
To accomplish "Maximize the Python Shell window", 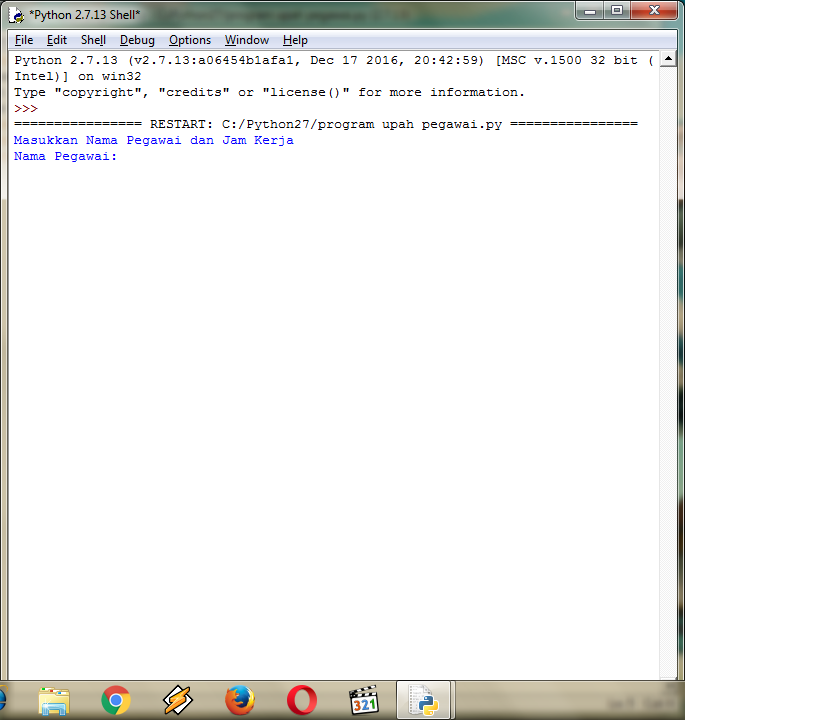I will [617, 10].
